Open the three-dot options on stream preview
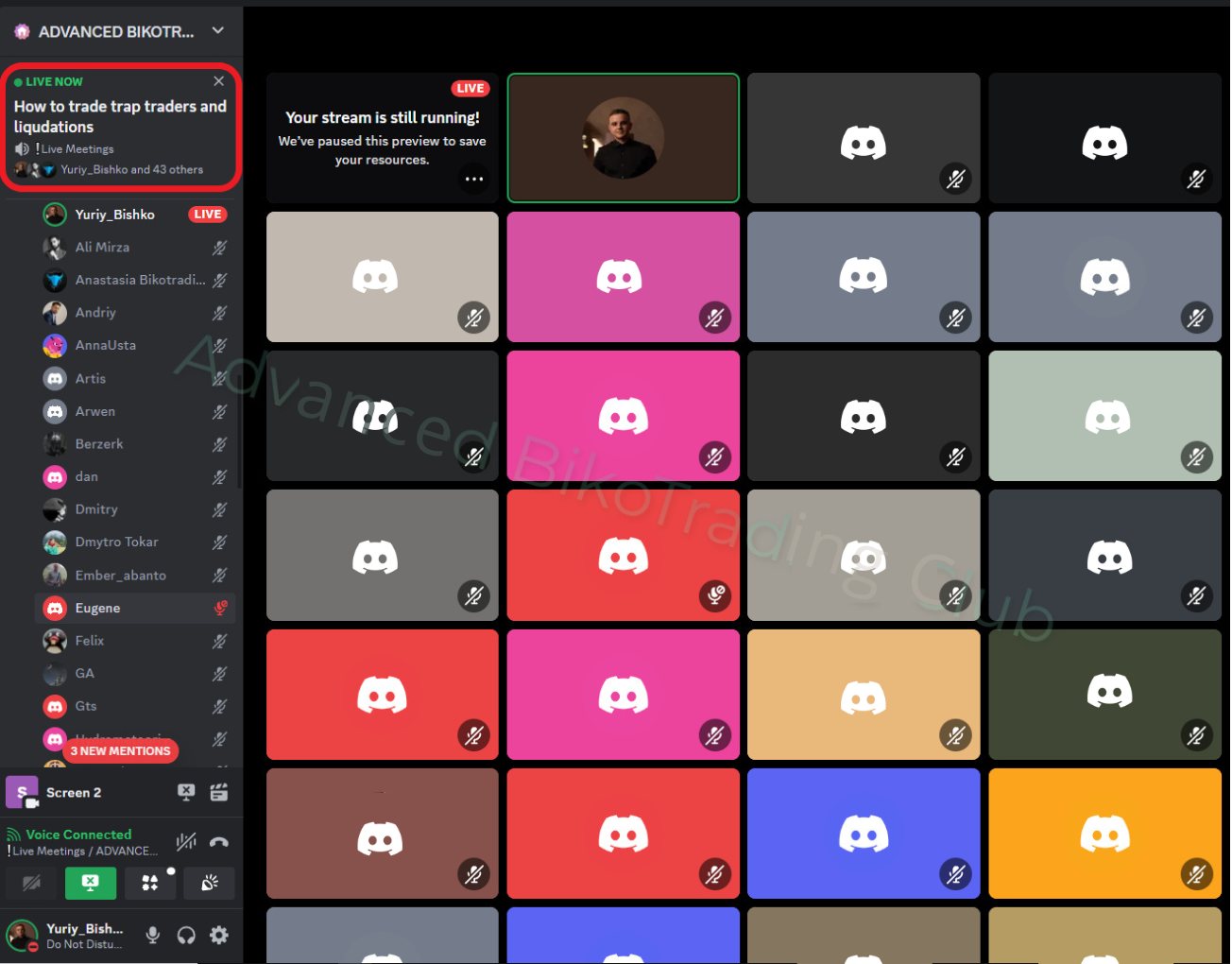This screenshot has width=1232, height=964. click(x=474, y=179)
